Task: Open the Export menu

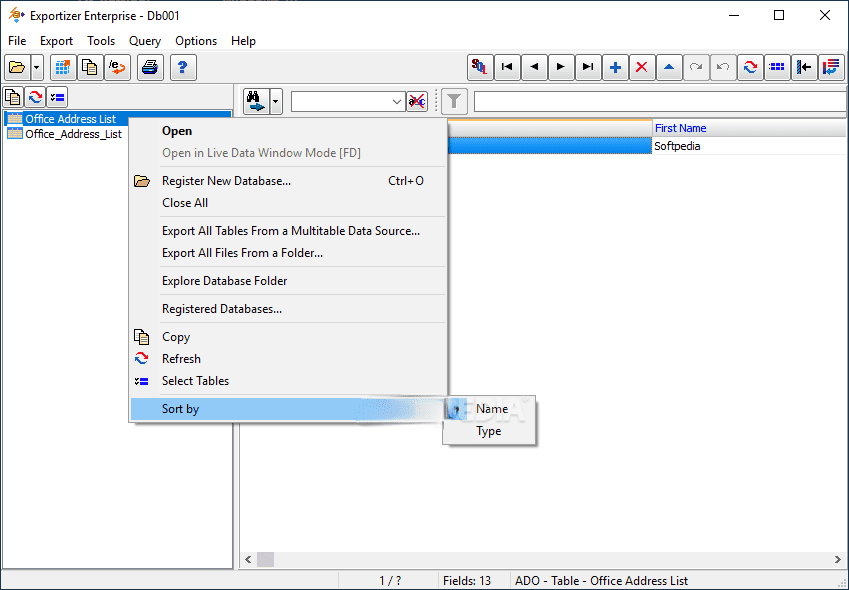Action: point(56,41)
